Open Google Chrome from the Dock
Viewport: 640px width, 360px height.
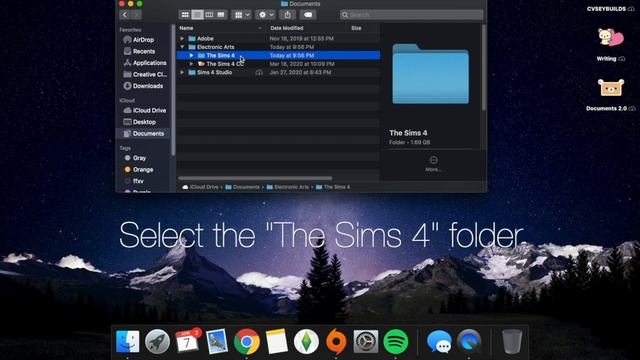(x=247, y=341)
